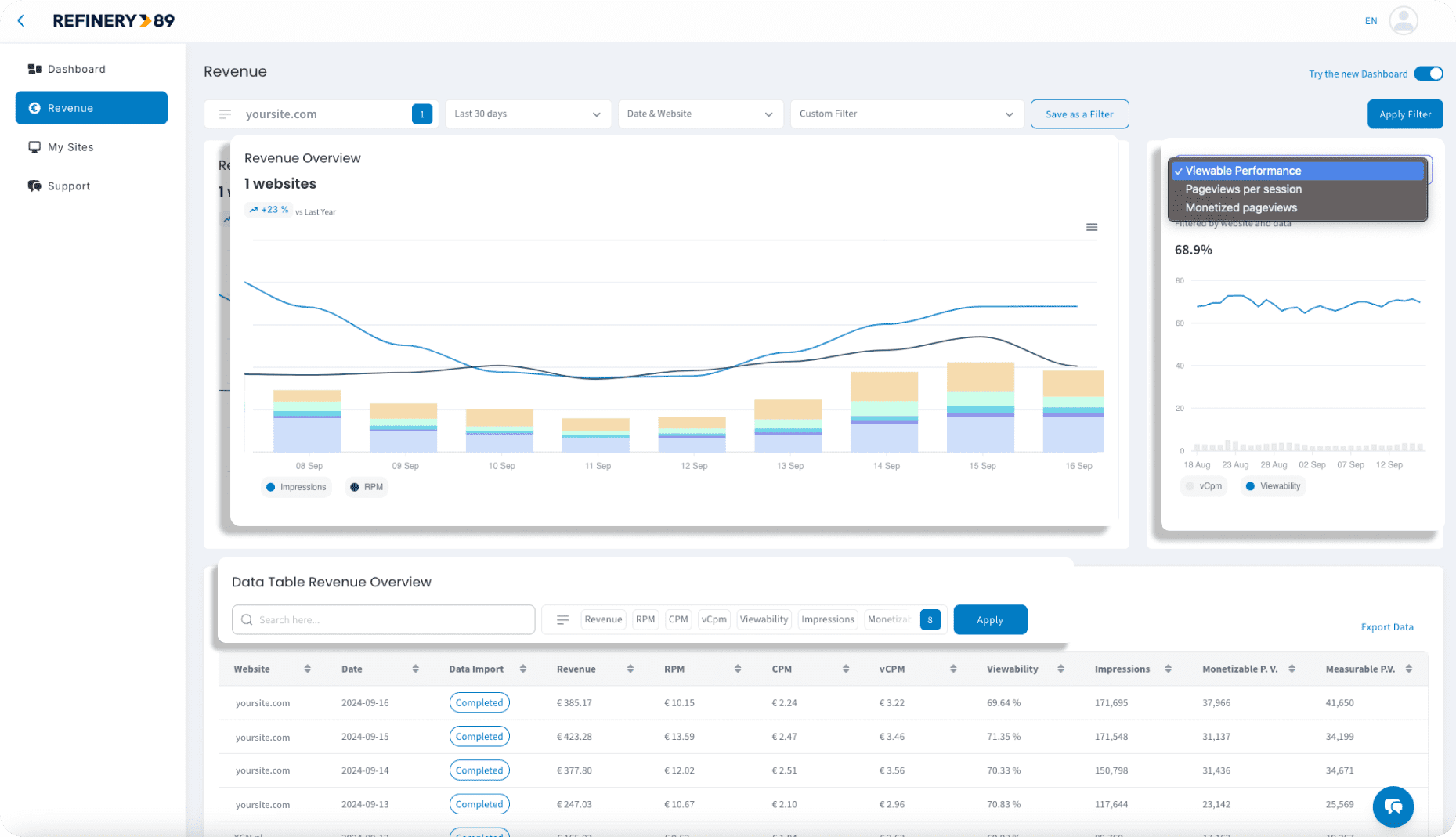Click the Export Data link

(1387, 627)
